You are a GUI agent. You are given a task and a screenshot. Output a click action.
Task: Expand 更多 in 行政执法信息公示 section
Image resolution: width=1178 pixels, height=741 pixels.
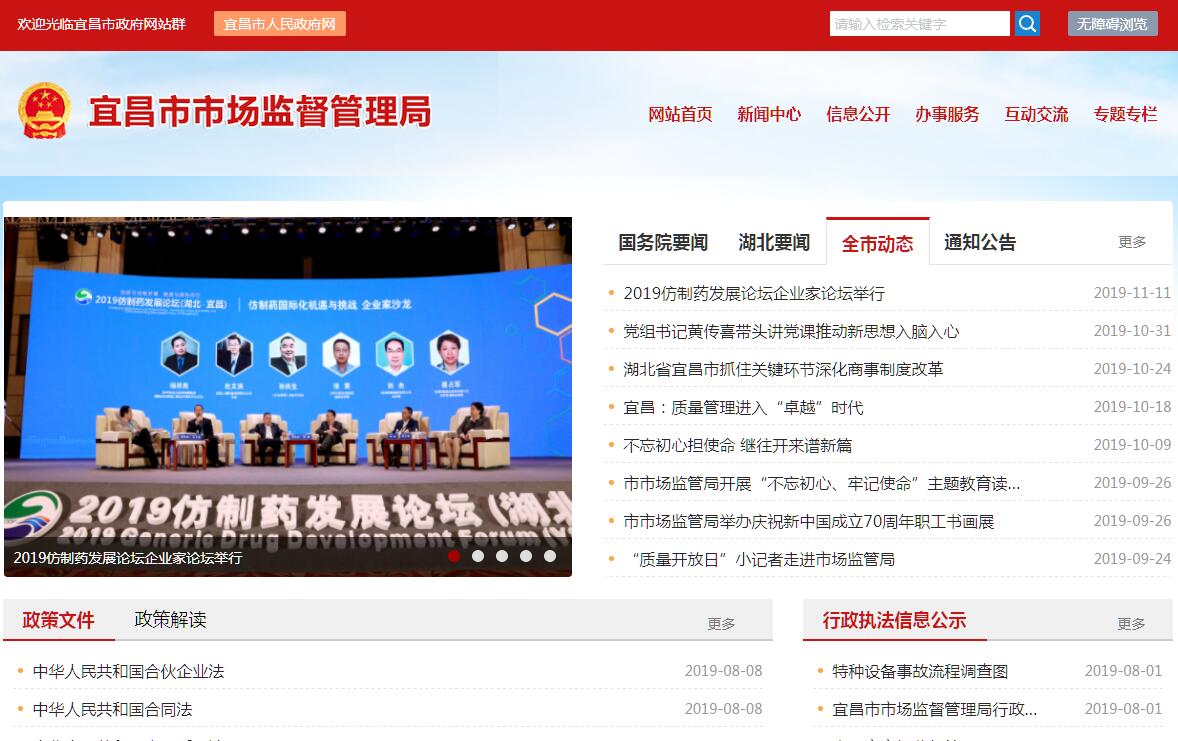pos(1131,624)
